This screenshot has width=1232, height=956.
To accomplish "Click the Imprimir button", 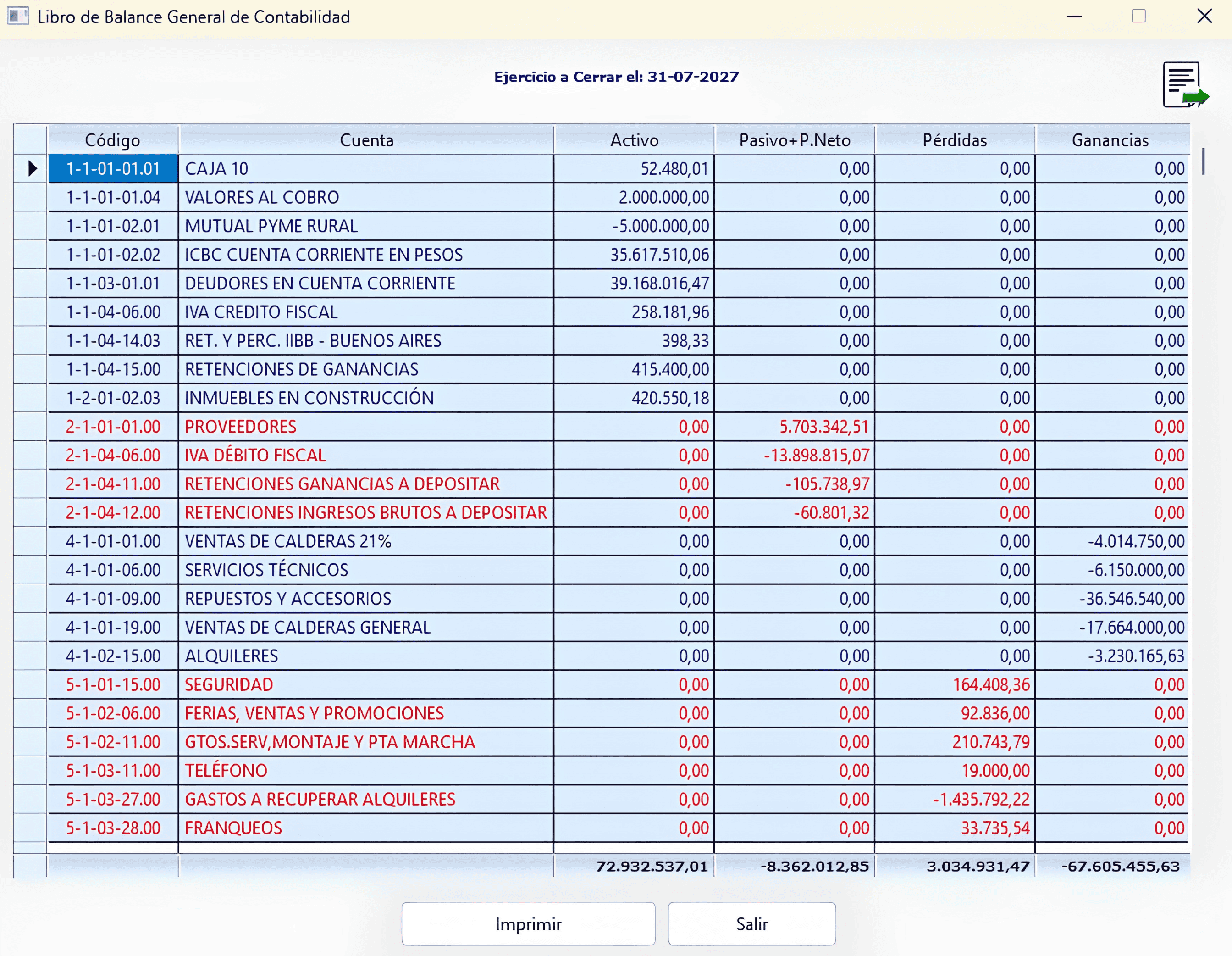I will pos(528,924).
